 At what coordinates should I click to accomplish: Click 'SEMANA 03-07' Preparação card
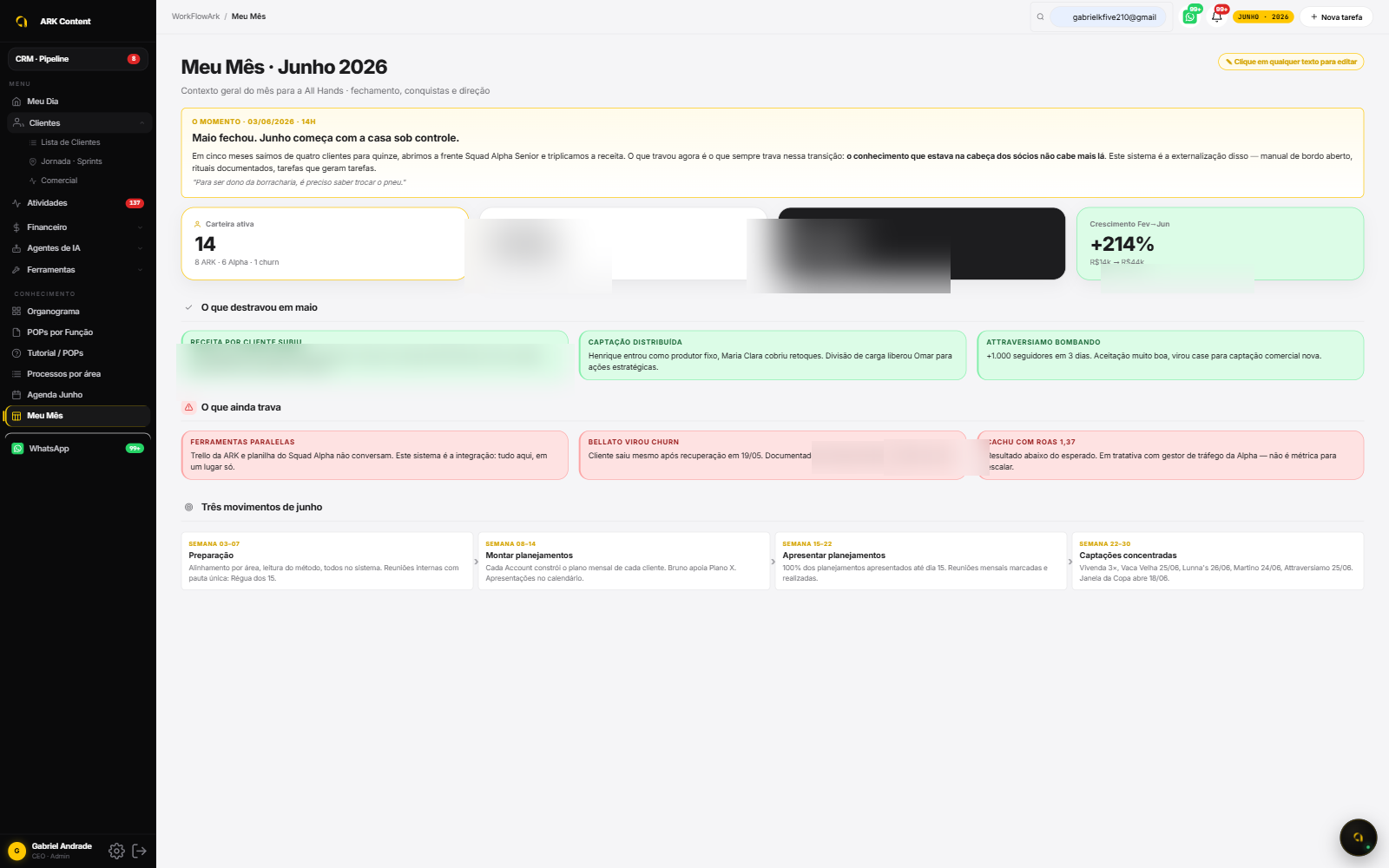(327, 561)
